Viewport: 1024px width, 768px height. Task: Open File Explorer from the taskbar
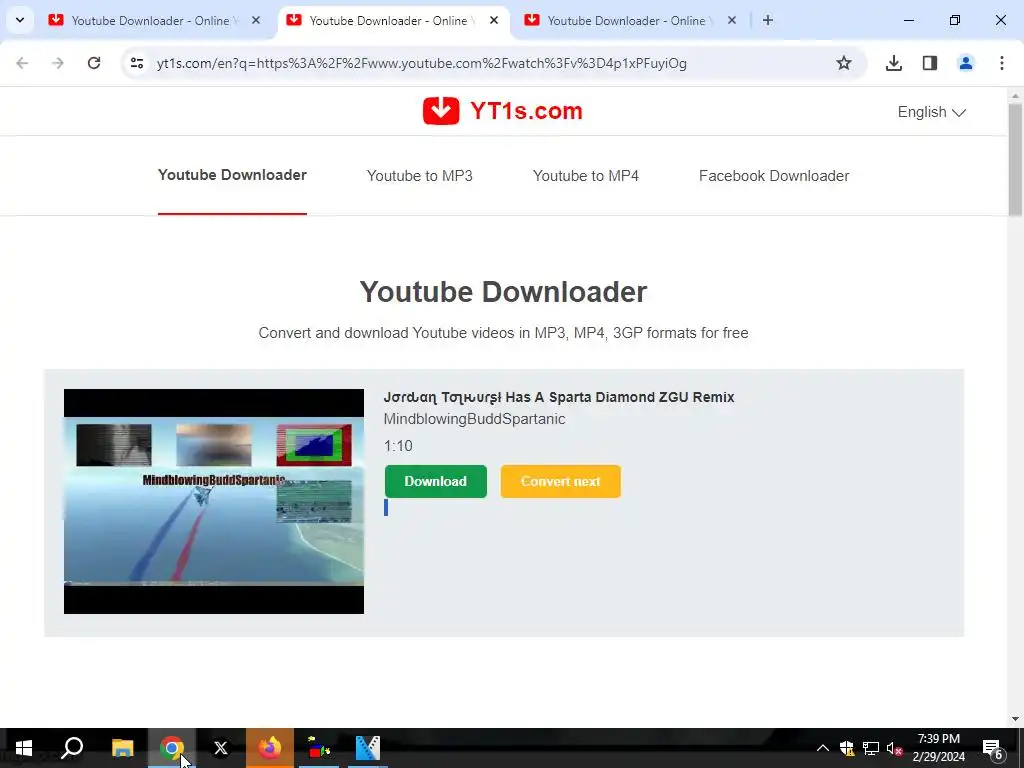pos(122,748)
